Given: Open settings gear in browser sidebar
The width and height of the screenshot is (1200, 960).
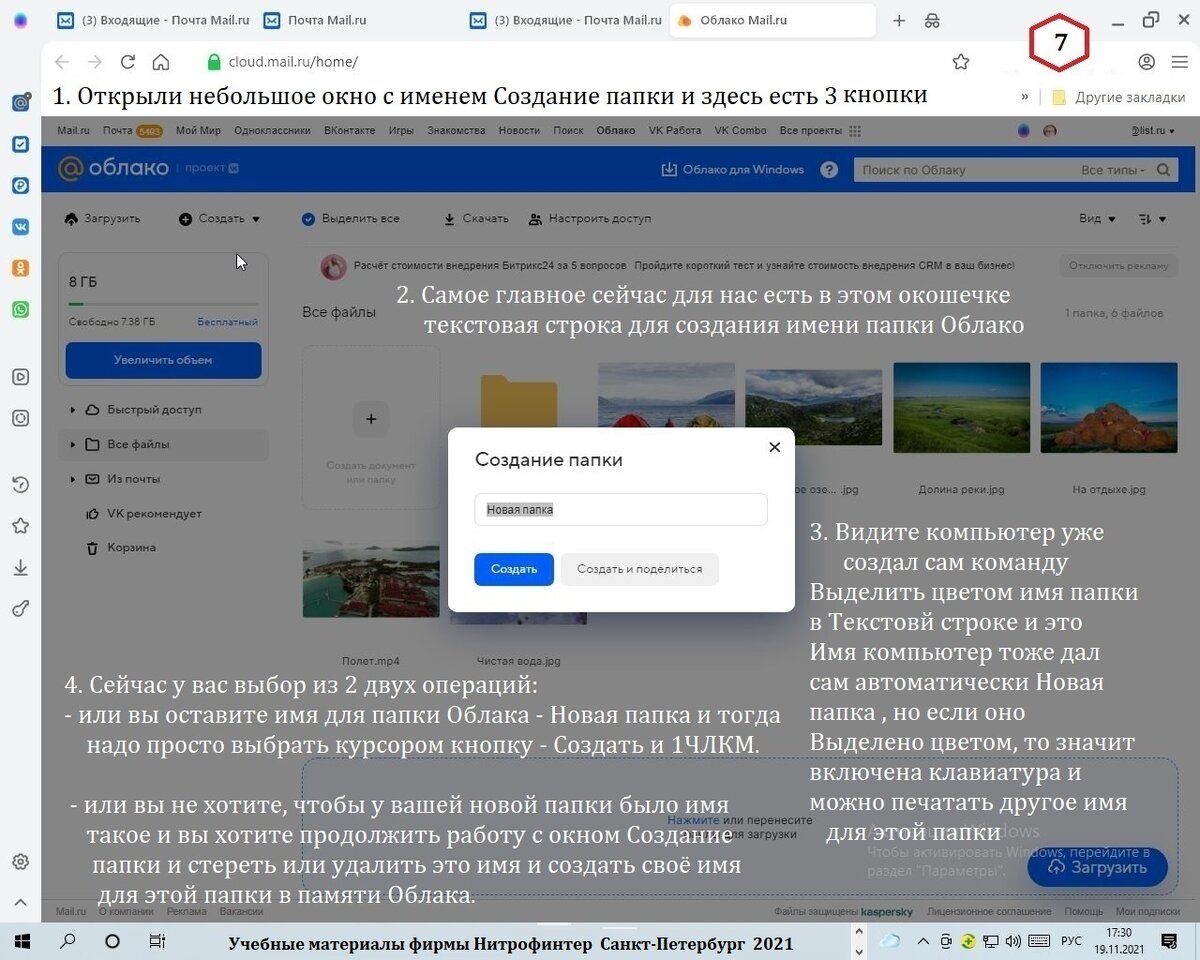Looking at the screenshot, I should (x=20, y=862).
